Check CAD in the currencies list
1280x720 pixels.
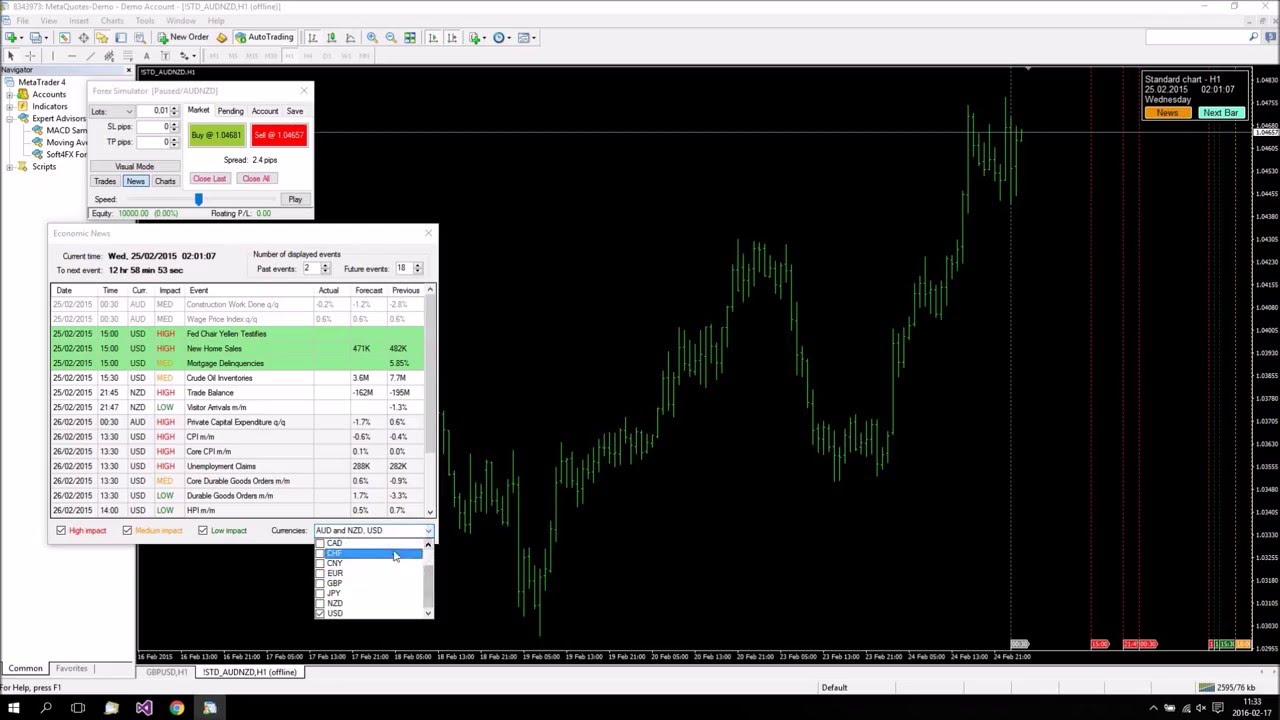(320, 543)
